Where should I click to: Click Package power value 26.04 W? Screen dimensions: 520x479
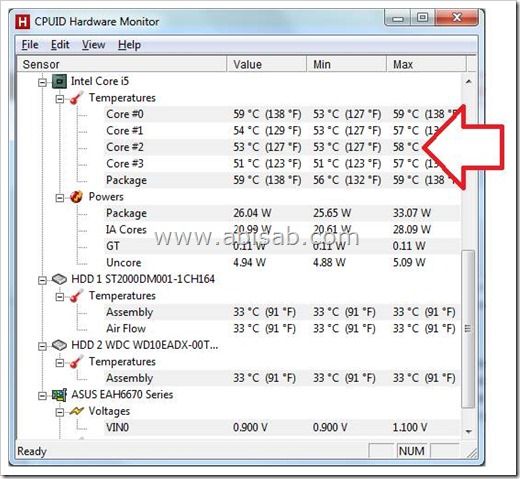pyautogui.click(x=252, y=213)
